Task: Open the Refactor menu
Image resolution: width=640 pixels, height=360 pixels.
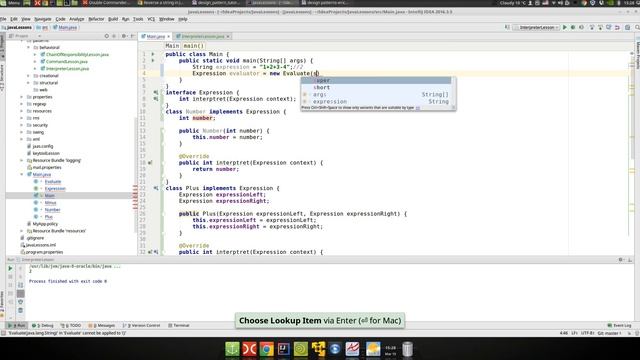Action: click(96, 19)
